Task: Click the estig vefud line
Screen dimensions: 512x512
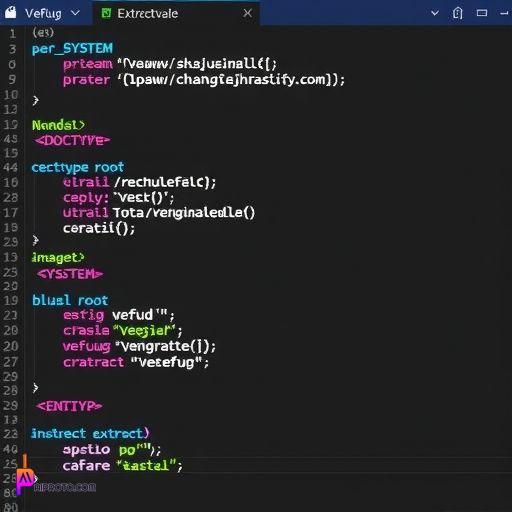Action: tap(119, 315)
